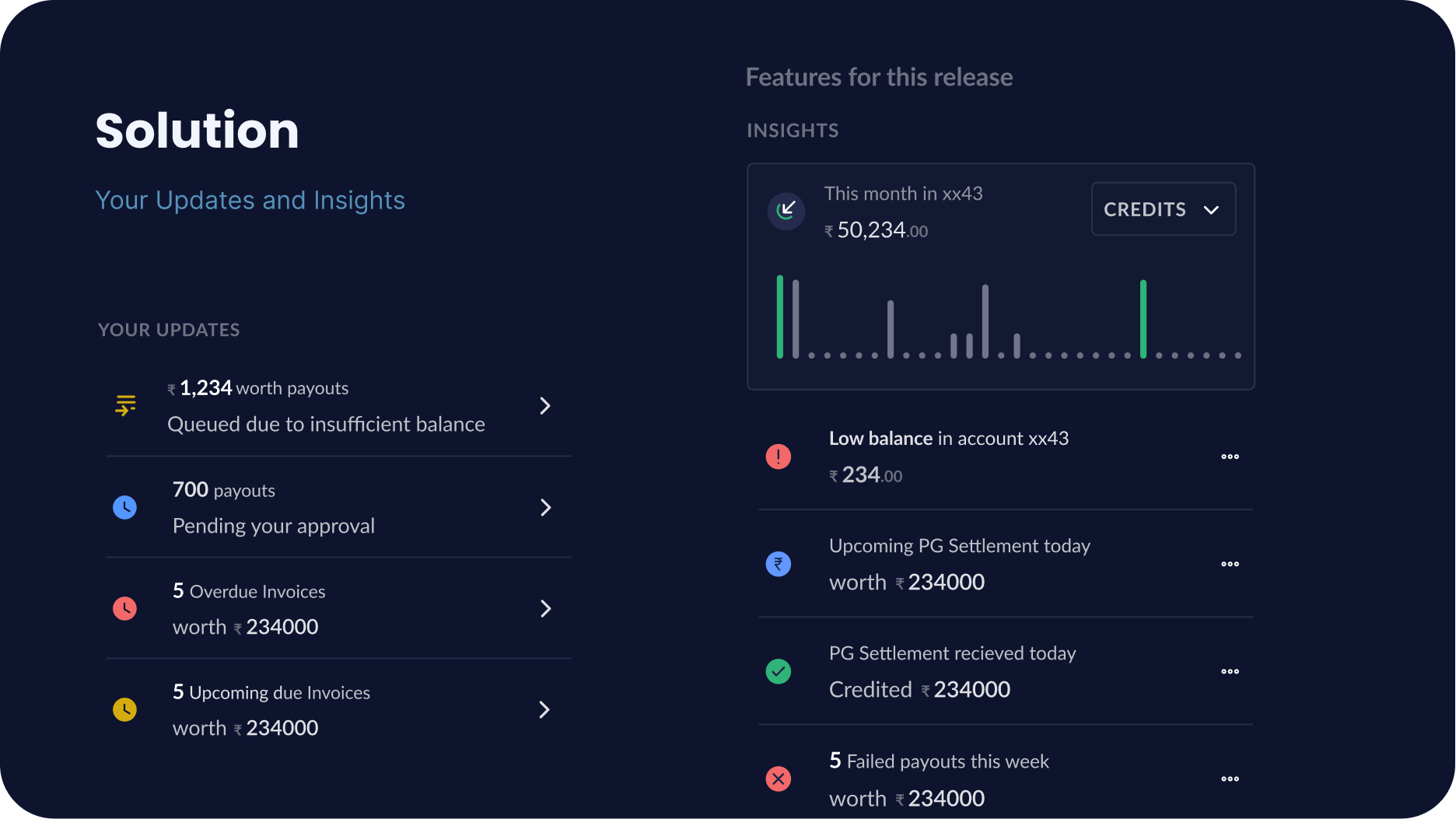Click 'Your Updates and Insights' subtitle
This screenshot has width=1456, height=819.
point(250,201)
